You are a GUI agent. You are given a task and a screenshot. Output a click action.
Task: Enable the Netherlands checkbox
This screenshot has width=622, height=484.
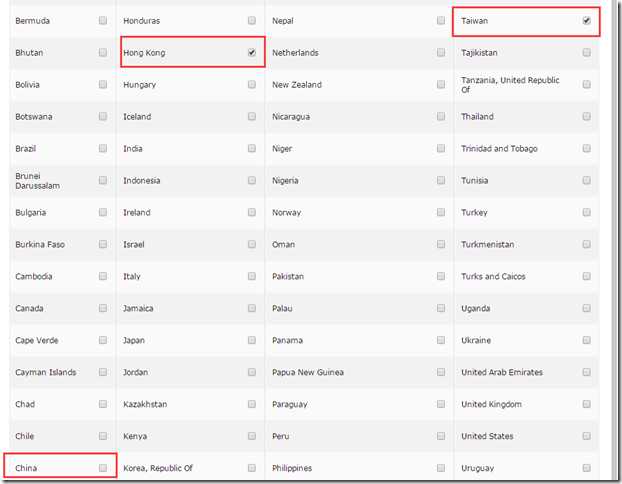[441, 52]
